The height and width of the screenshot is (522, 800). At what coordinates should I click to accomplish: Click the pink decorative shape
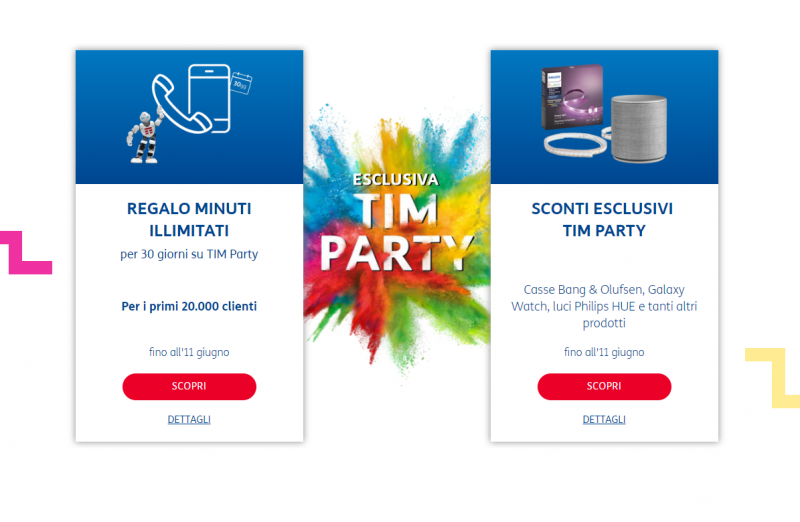coord(25,252)
